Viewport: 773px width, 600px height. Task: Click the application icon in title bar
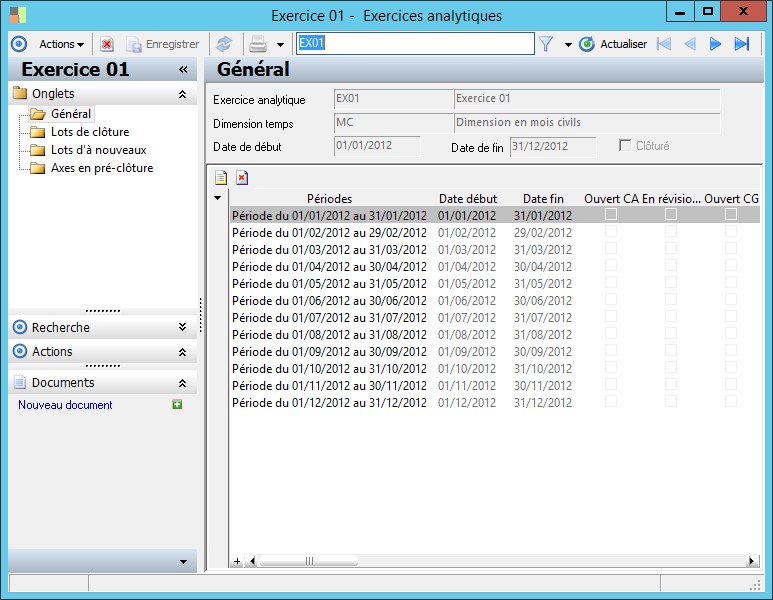tap(18, 15)
